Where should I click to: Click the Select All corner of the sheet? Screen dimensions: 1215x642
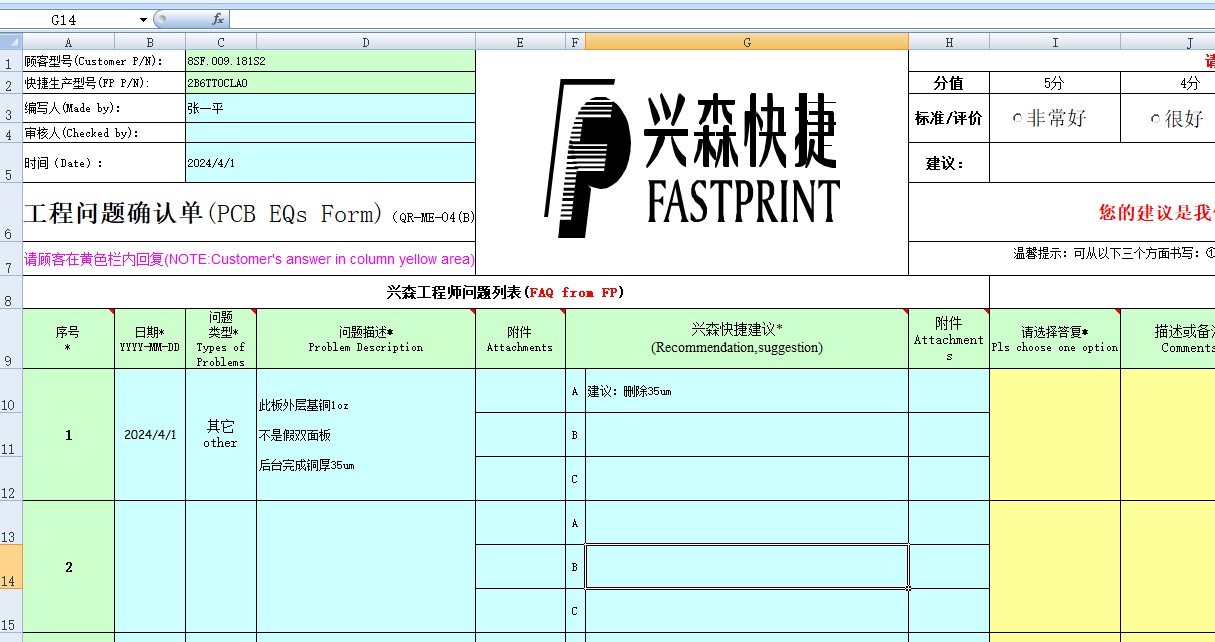click(x=11, y=42)
